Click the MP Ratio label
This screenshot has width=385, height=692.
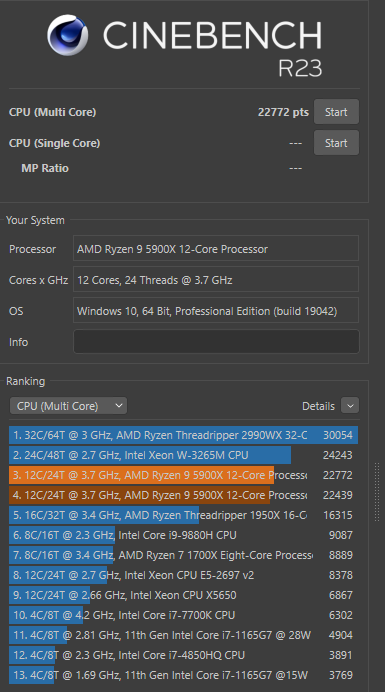click(45, 168)
